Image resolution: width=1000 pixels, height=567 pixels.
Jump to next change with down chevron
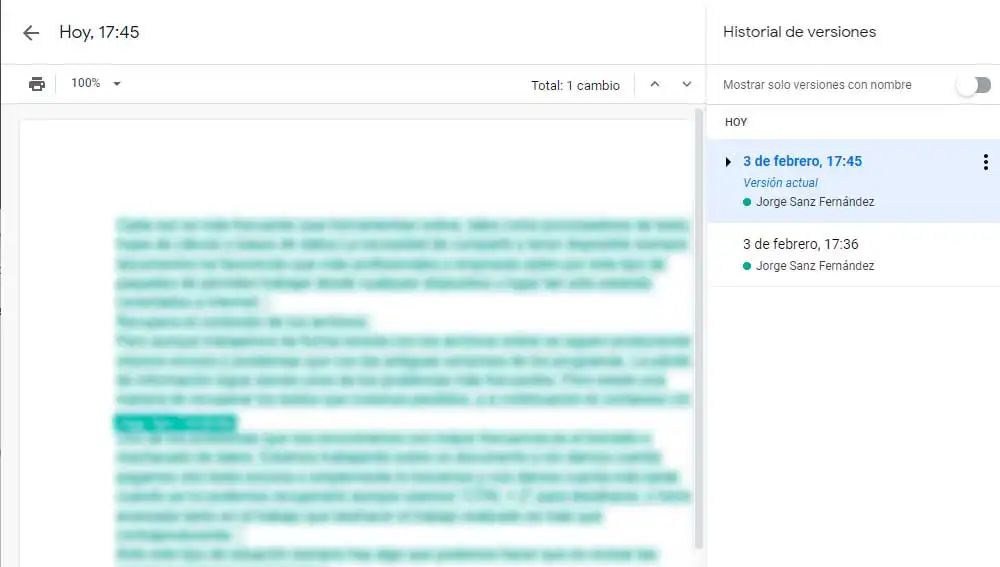(x=687, y=84)
